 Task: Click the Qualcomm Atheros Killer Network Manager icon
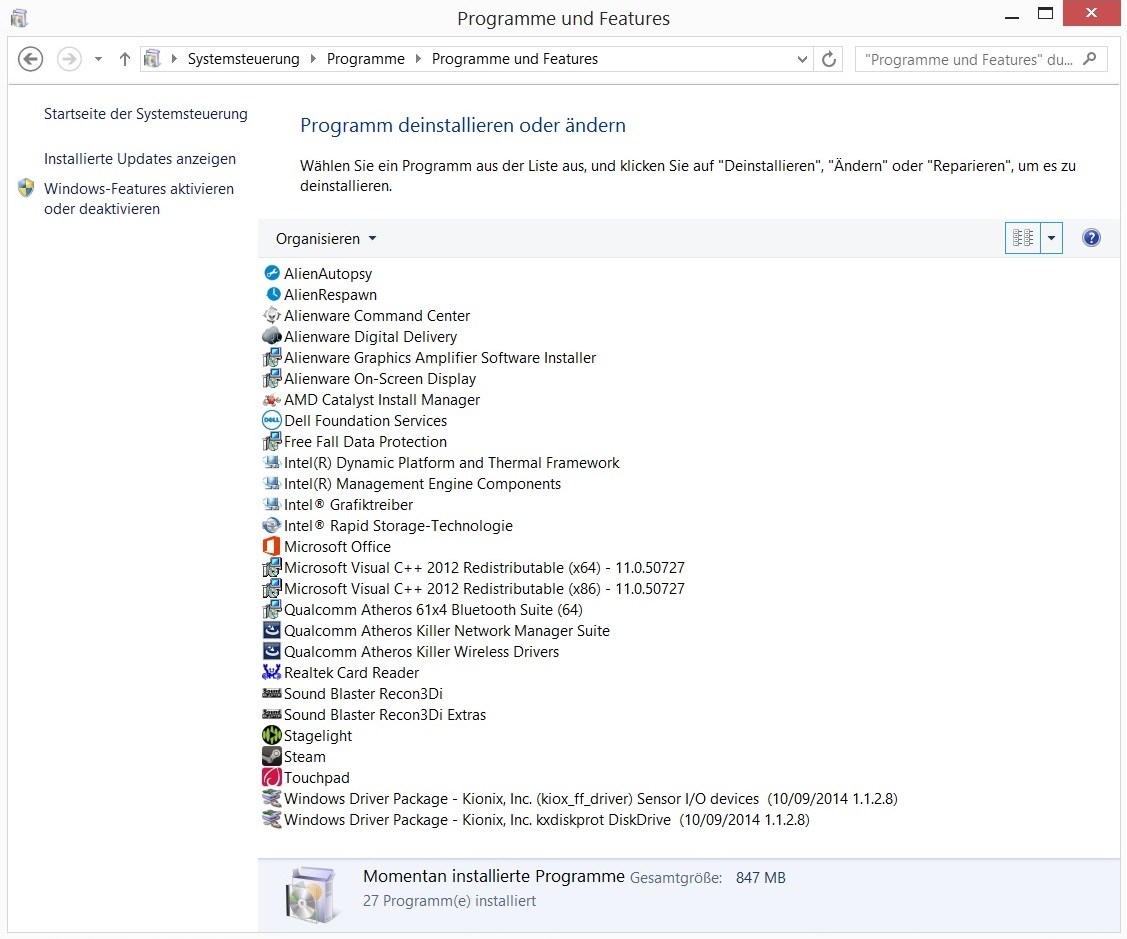[x=272, y=630]
